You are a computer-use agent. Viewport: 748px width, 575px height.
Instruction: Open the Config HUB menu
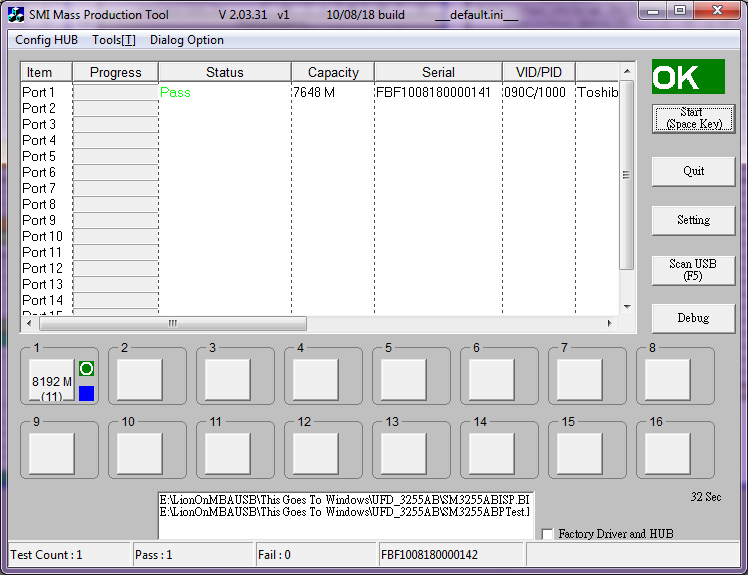click(x=46, y=40)
